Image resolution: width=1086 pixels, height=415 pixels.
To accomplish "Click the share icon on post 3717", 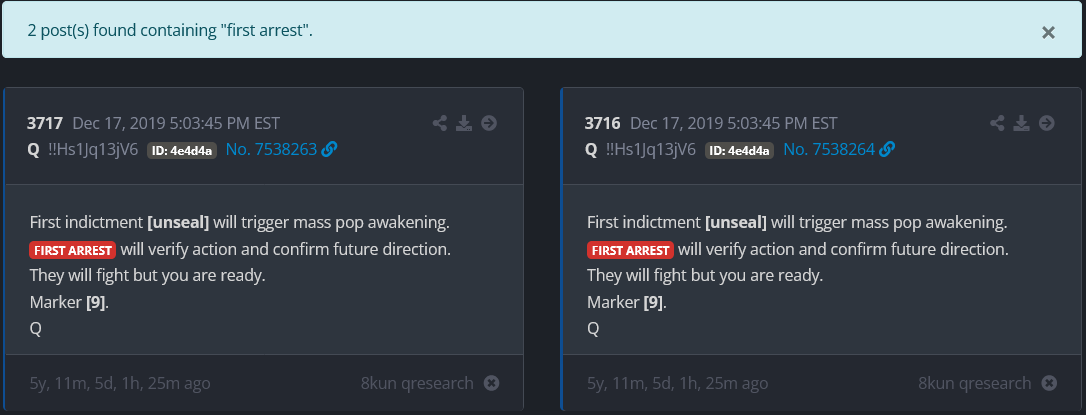I will (440, 124).
